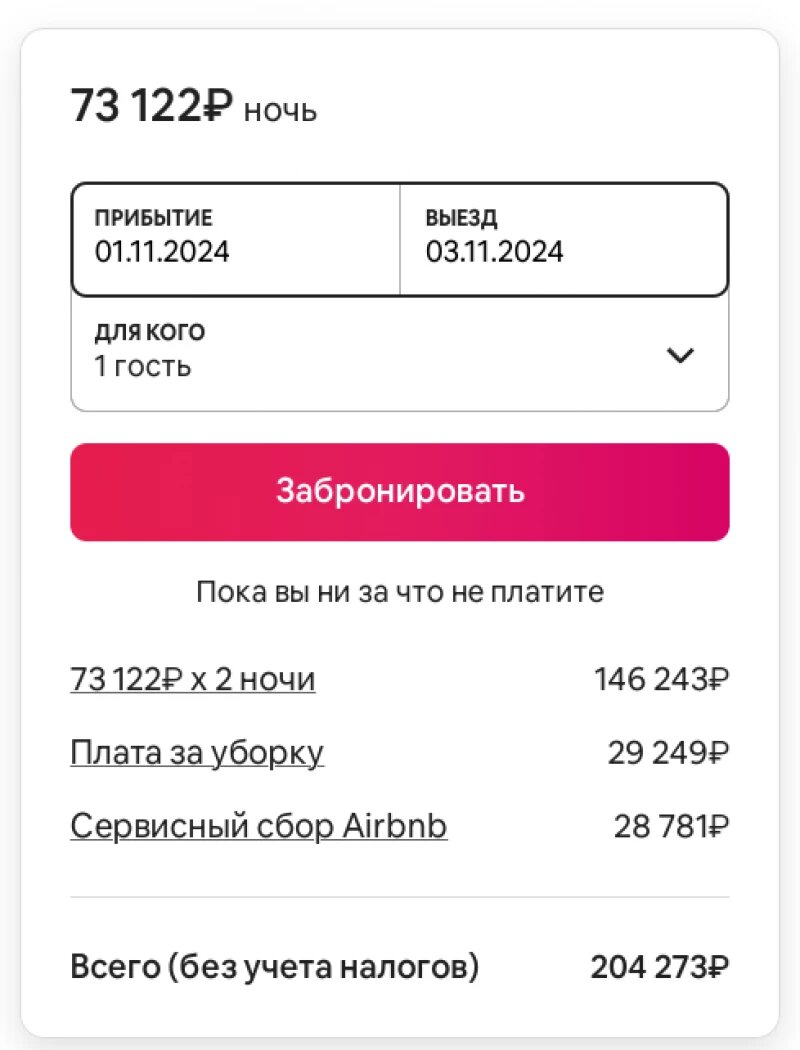Click the chevron arrow beside '1 гость'
The width and height of the screenshot is (800, 1050).
coord(680,355)
